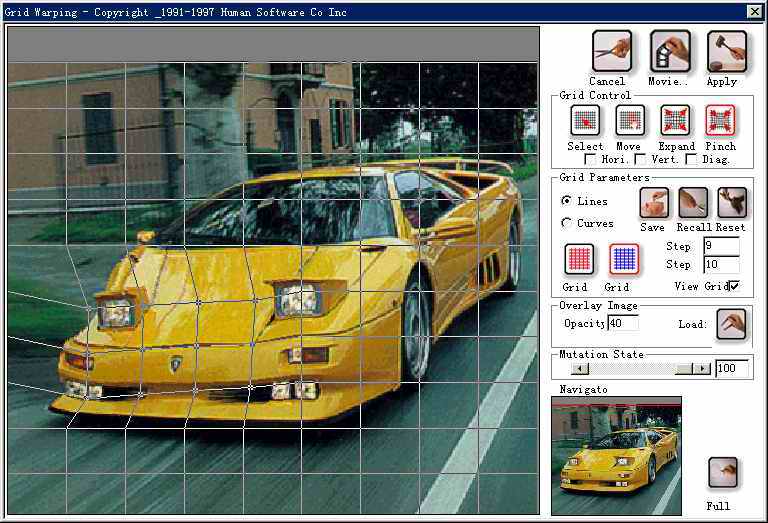Viewport: 768px width, 523px height.
Task: Save the grid parameters
Action: (653, 203)
